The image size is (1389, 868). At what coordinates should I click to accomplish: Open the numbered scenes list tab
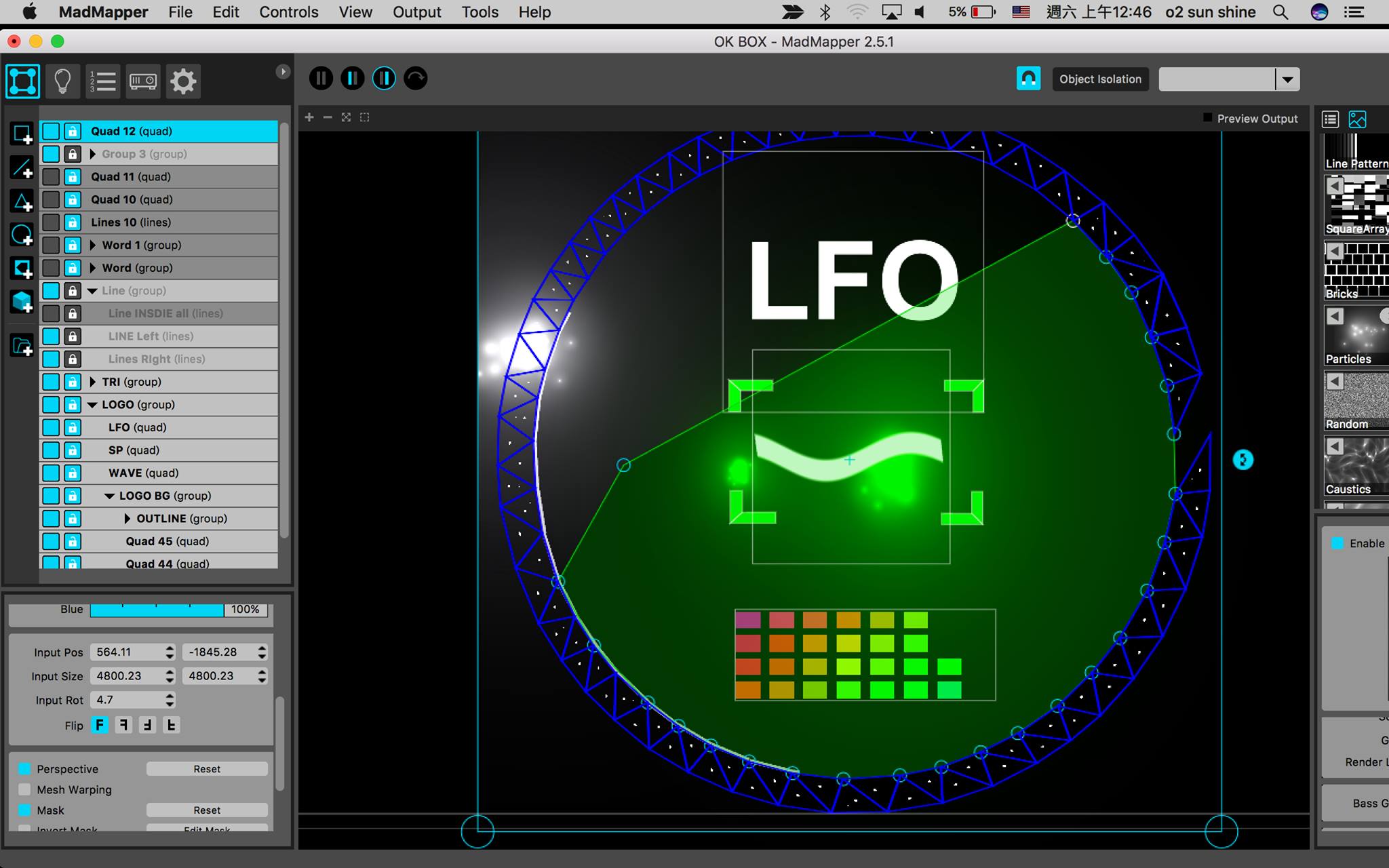[x=103, y=81]
